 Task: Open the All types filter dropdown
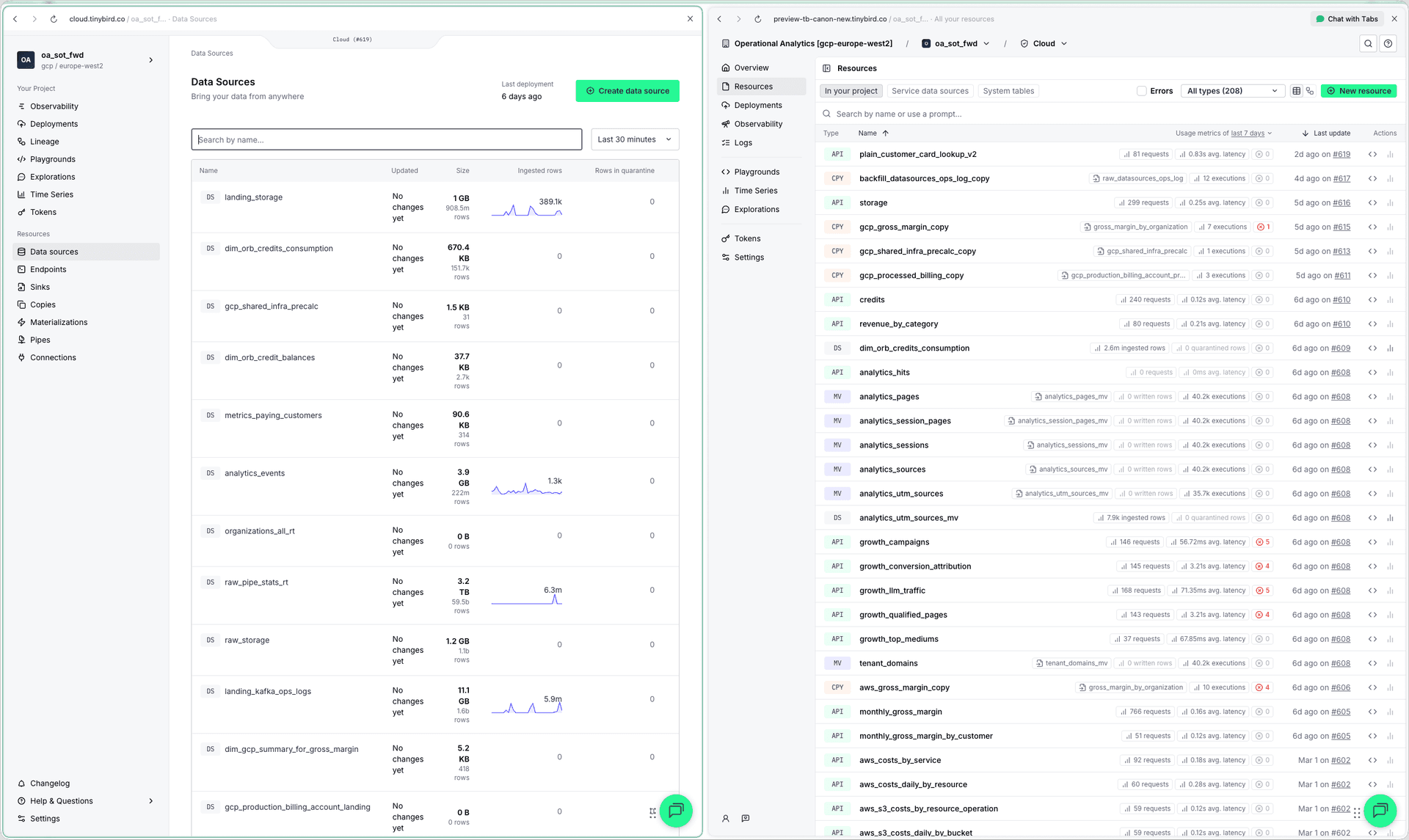click(1232, 91)
